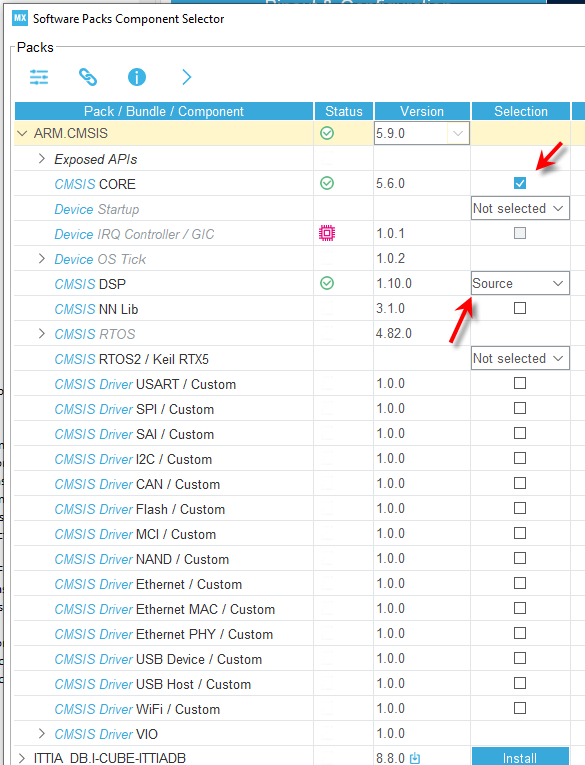Click version 4.82.0 of CMSIS RTOS
Screen dimensions: 585x765
[394, 334]
